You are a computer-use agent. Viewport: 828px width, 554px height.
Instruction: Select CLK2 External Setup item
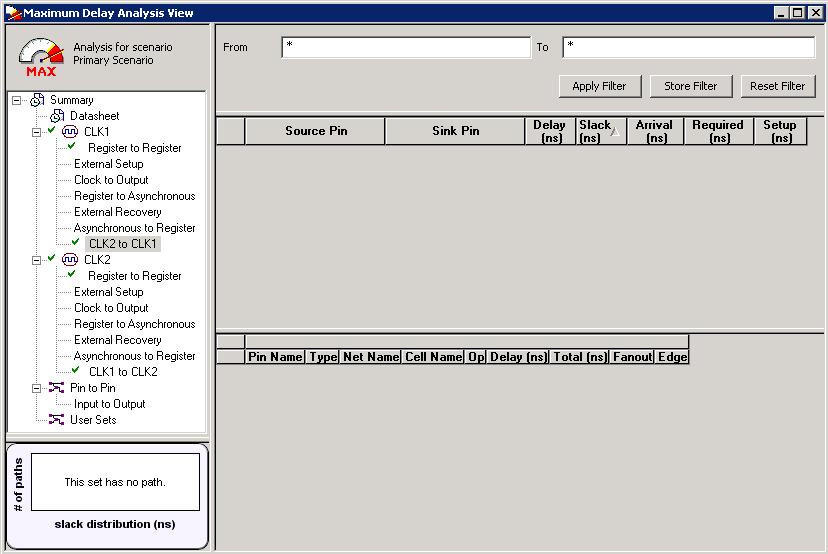click(109, 292)
